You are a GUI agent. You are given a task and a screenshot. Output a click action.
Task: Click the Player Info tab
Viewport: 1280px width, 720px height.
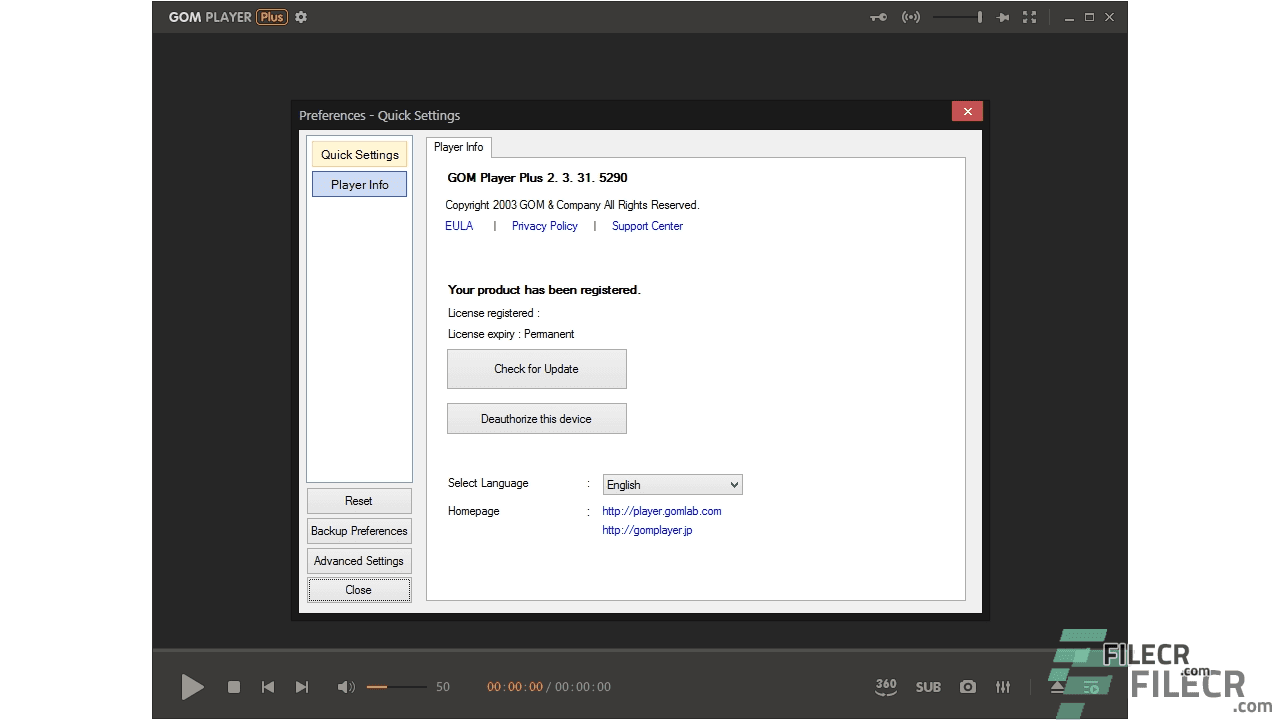point(458,147)
